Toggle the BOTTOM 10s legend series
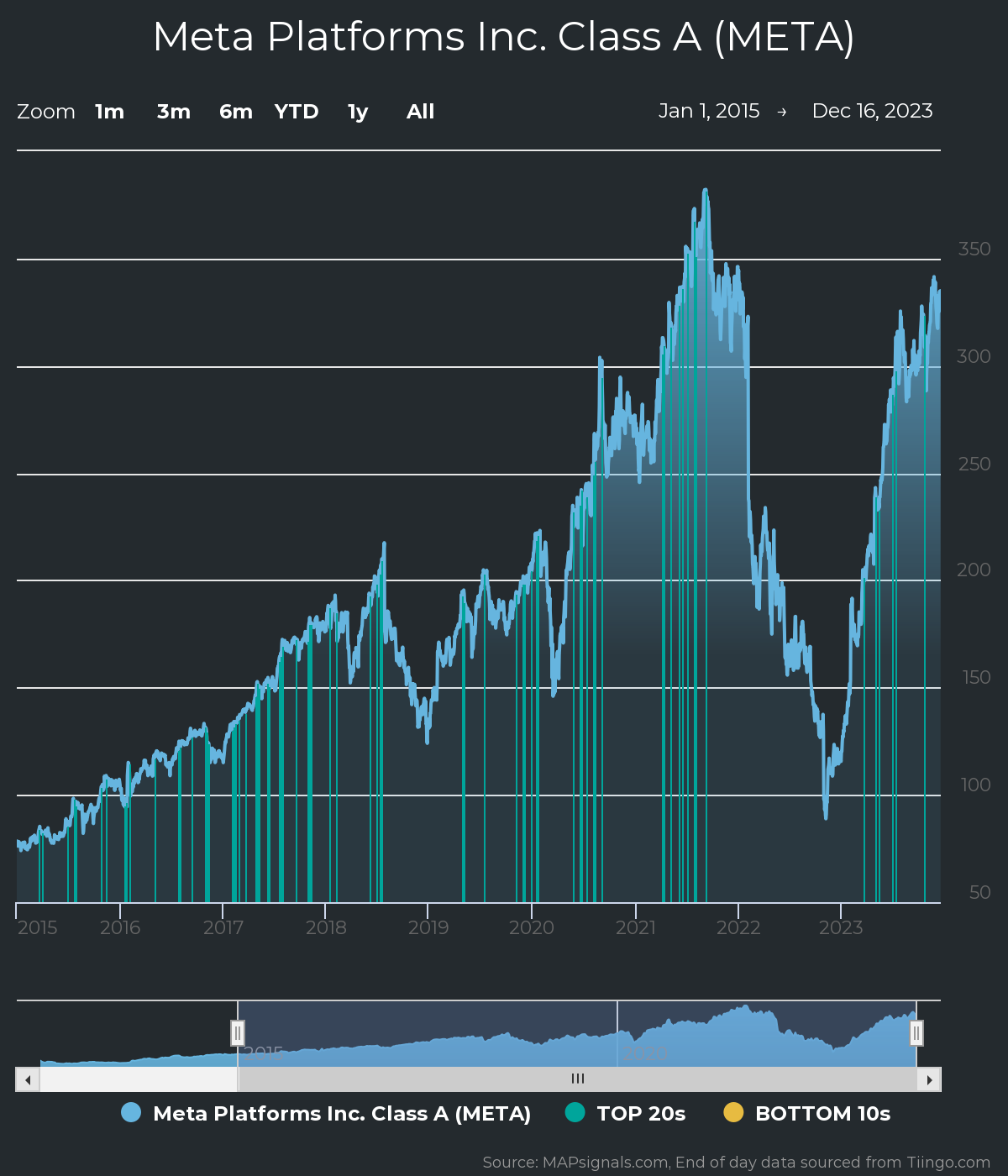Image resolution: width=1008 pixels, height=1176 pixels. click(x=806, y=1113)
